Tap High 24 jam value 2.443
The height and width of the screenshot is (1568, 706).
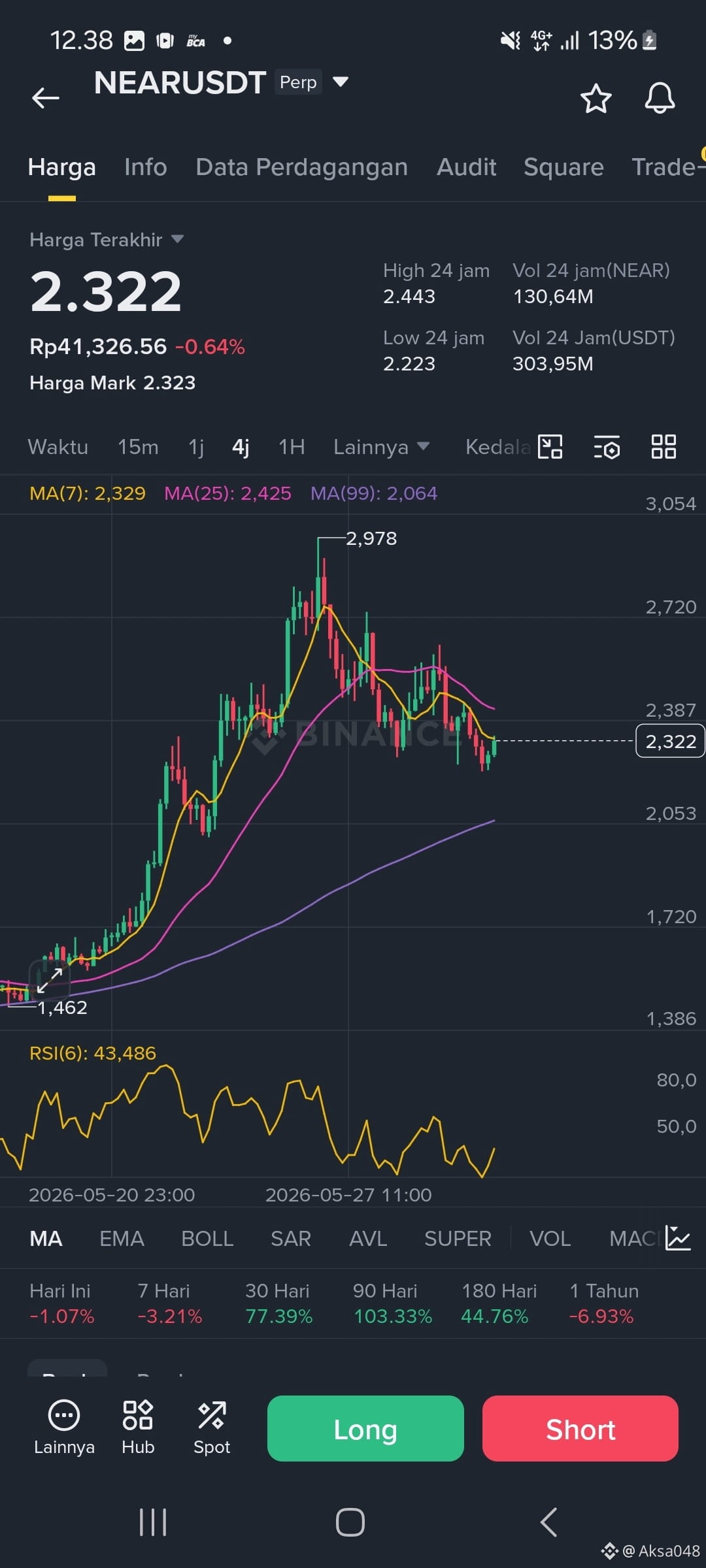pyautogui.click(x=409, y=297)
